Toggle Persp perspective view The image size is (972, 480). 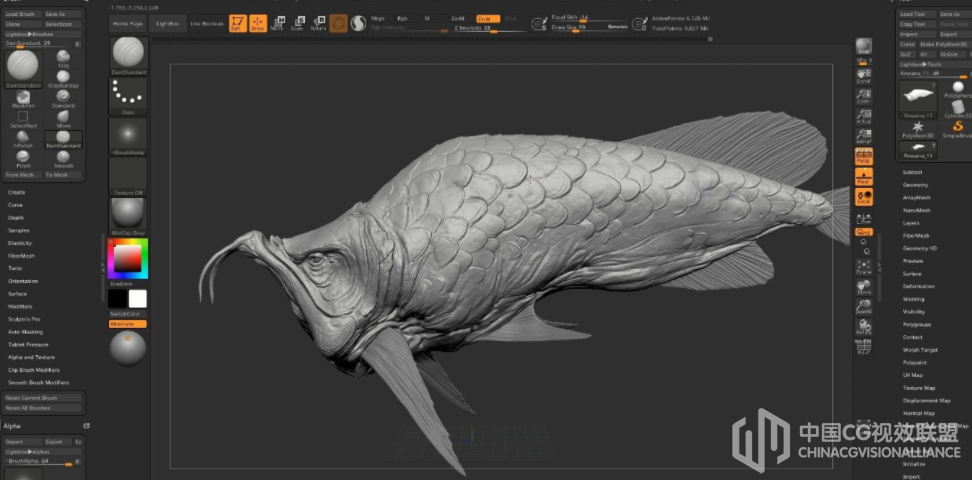click(x=864, y=157)
